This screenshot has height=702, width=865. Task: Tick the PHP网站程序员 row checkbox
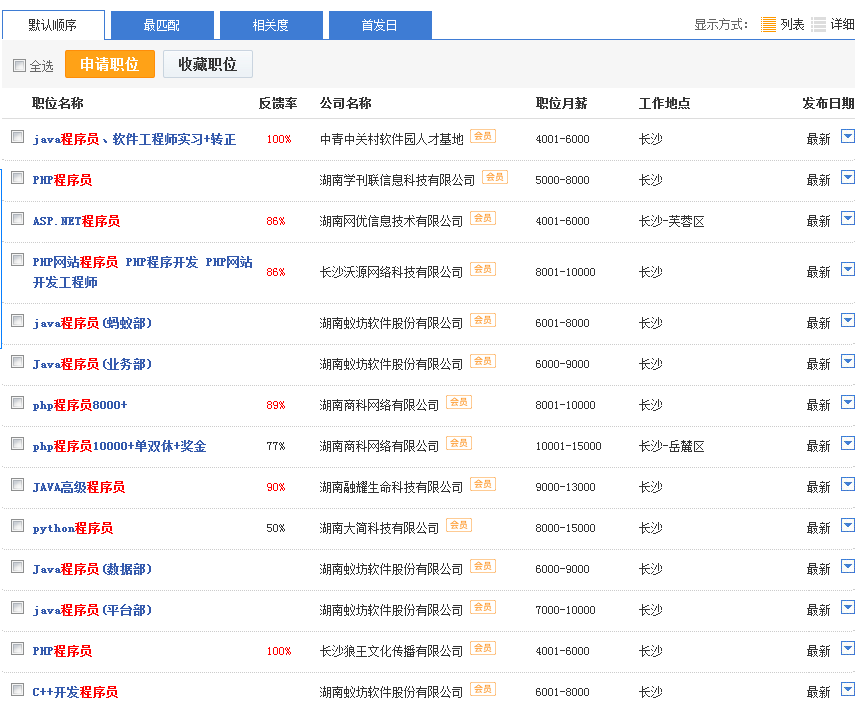coord(18,259)
